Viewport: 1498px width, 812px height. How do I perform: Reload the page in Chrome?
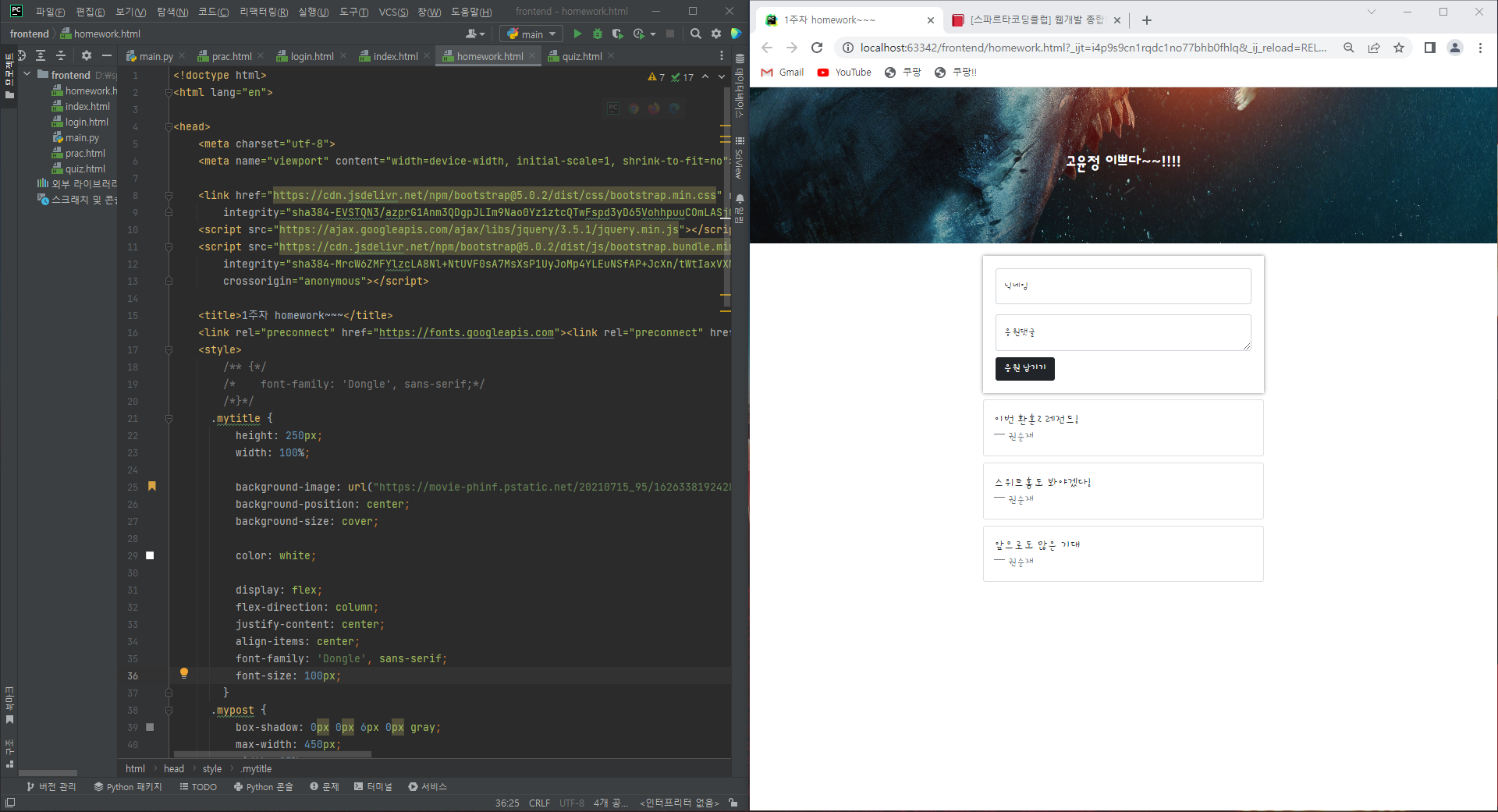coord(817,48)
